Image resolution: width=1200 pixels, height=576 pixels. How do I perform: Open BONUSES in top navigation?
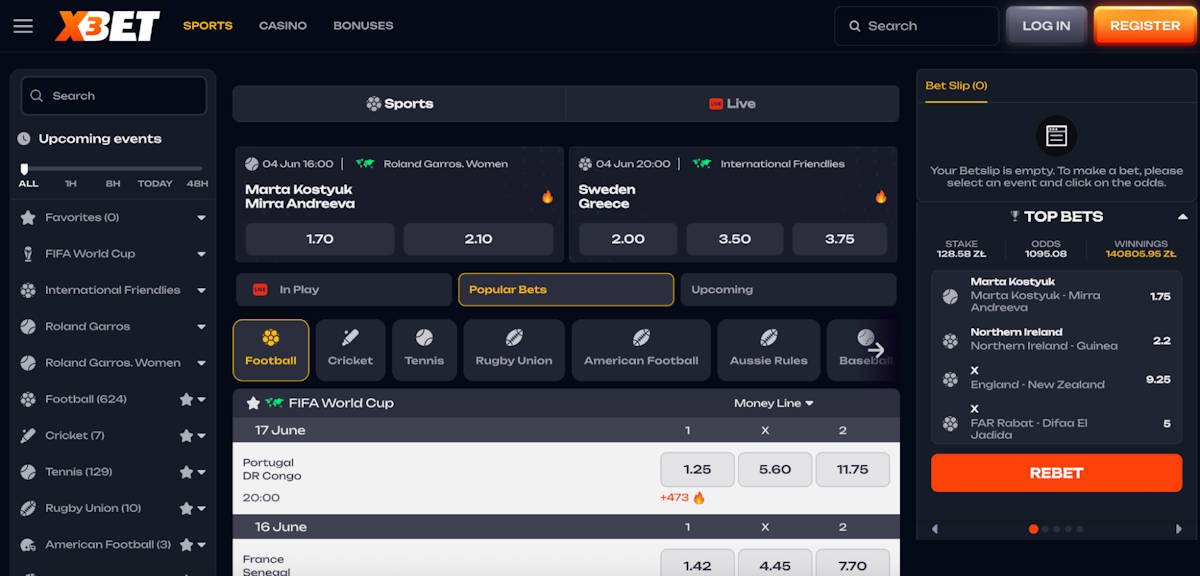click(363, 26)
